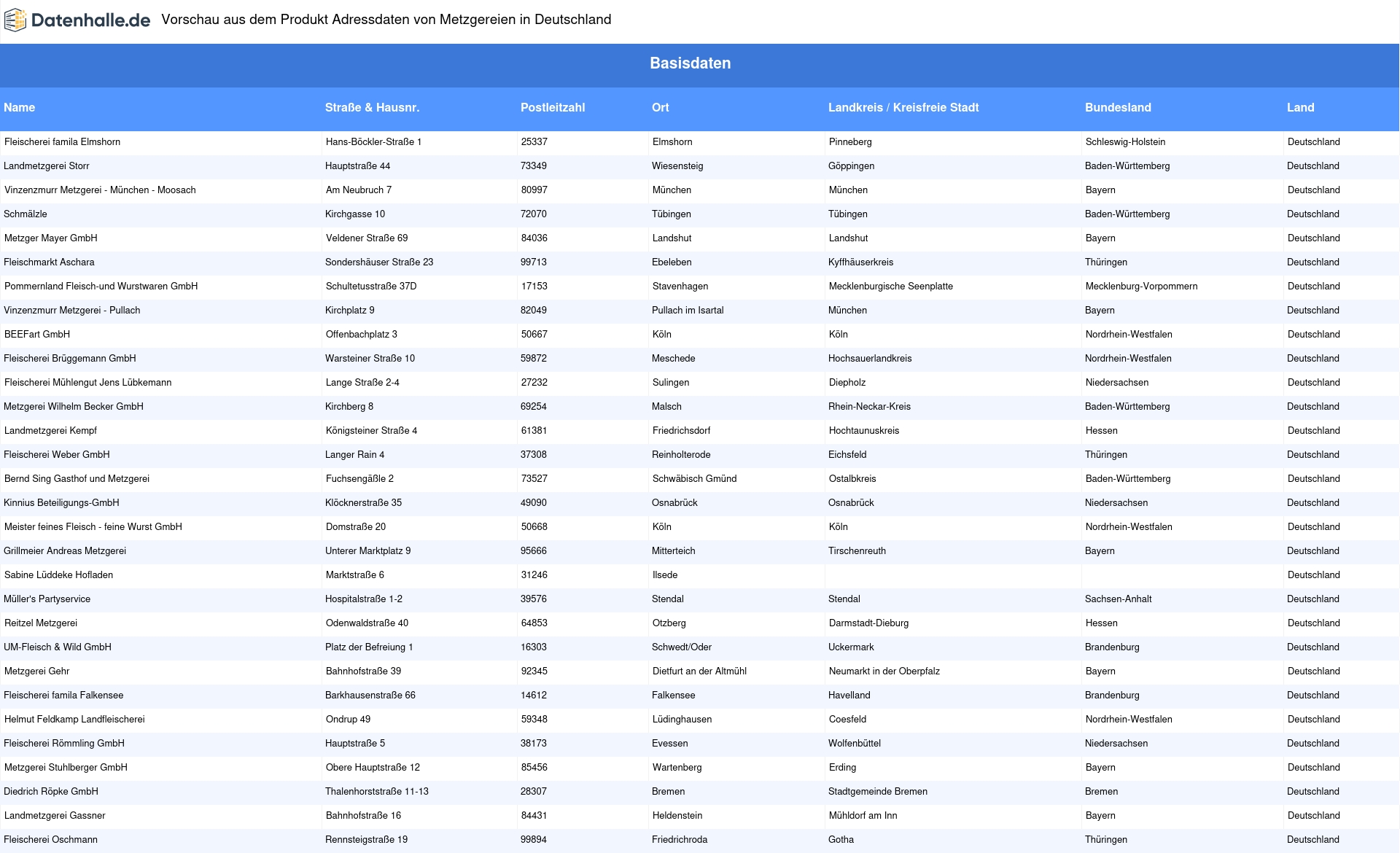
Task: Click Fleischerei Mühlengut Jens Lübkemann
Action: click(87, 383)
